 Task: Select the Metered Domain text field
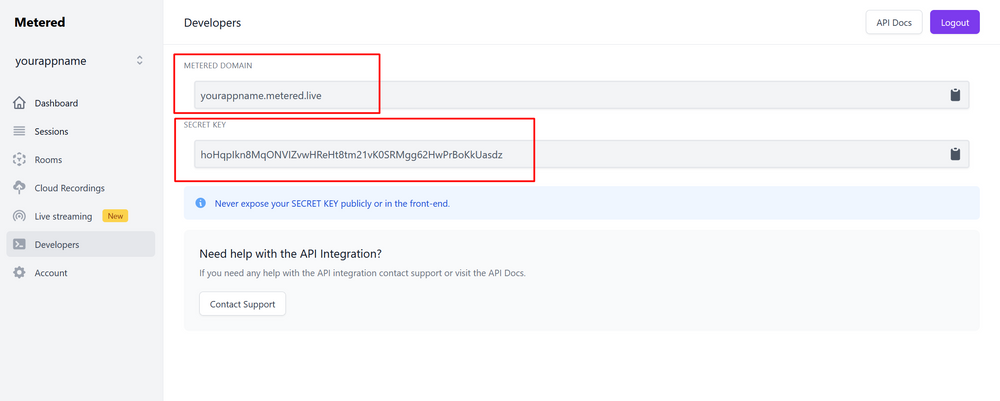[x=582, y=95]
